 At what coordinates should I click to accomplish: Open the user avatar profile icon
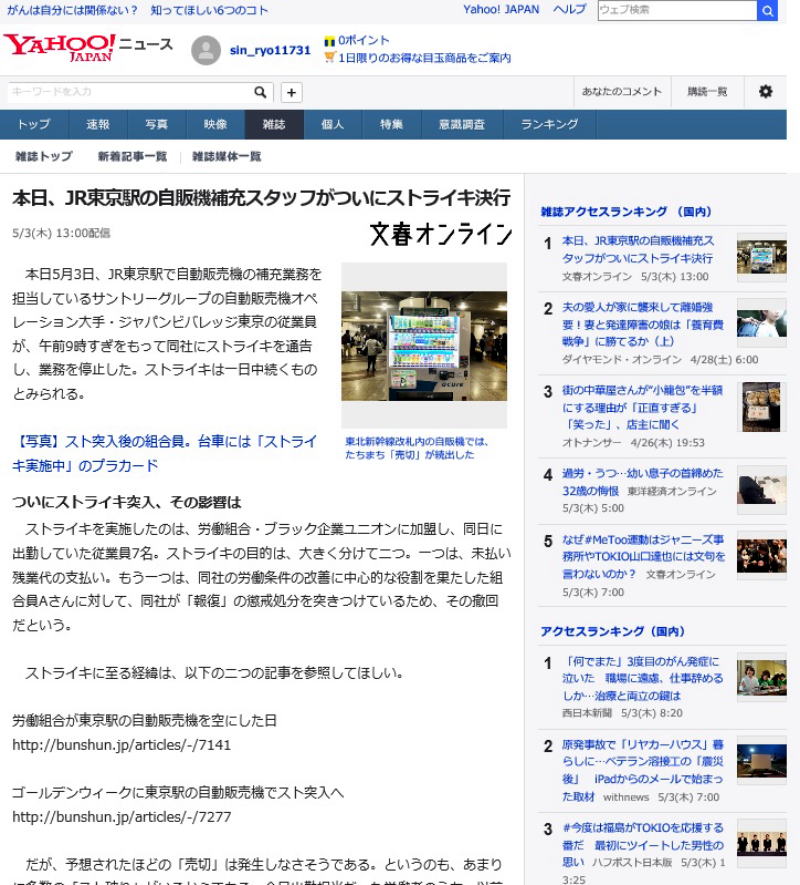point(206,50)
